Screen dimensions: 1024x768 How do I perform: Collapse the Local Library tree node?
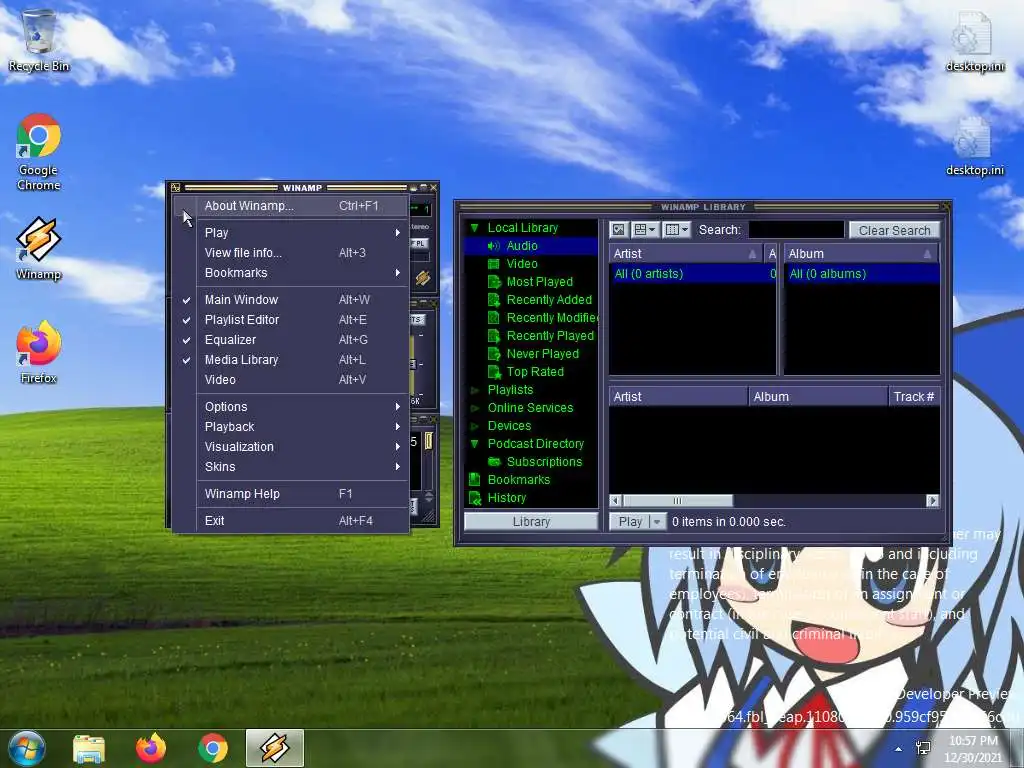click(475, 228)
